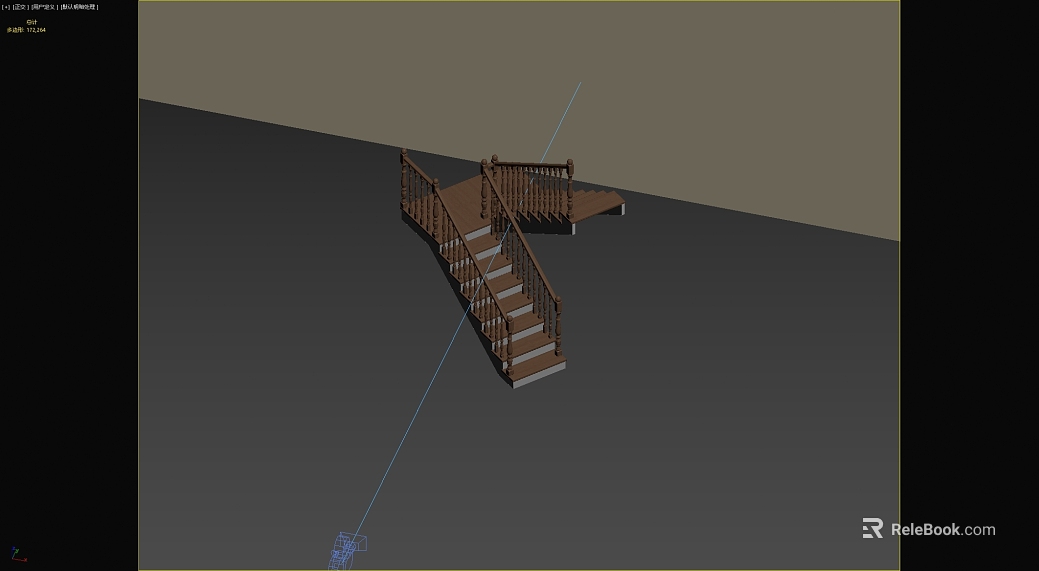The height and width of the screenshot is (571, 1039).
Task: Click the 合计 total statistics label
Action: pos(32,23)
